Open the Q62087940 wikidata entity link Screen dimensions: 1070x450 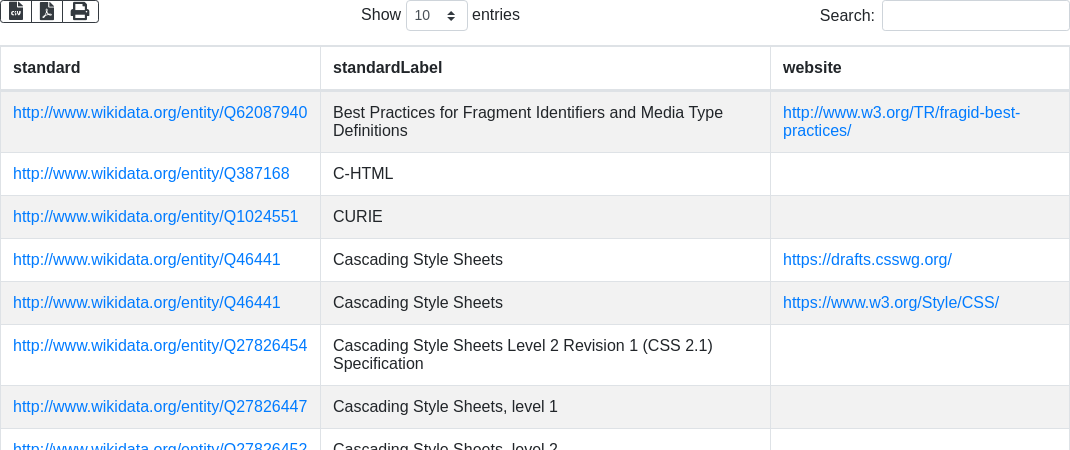click(x=160, y=113)
